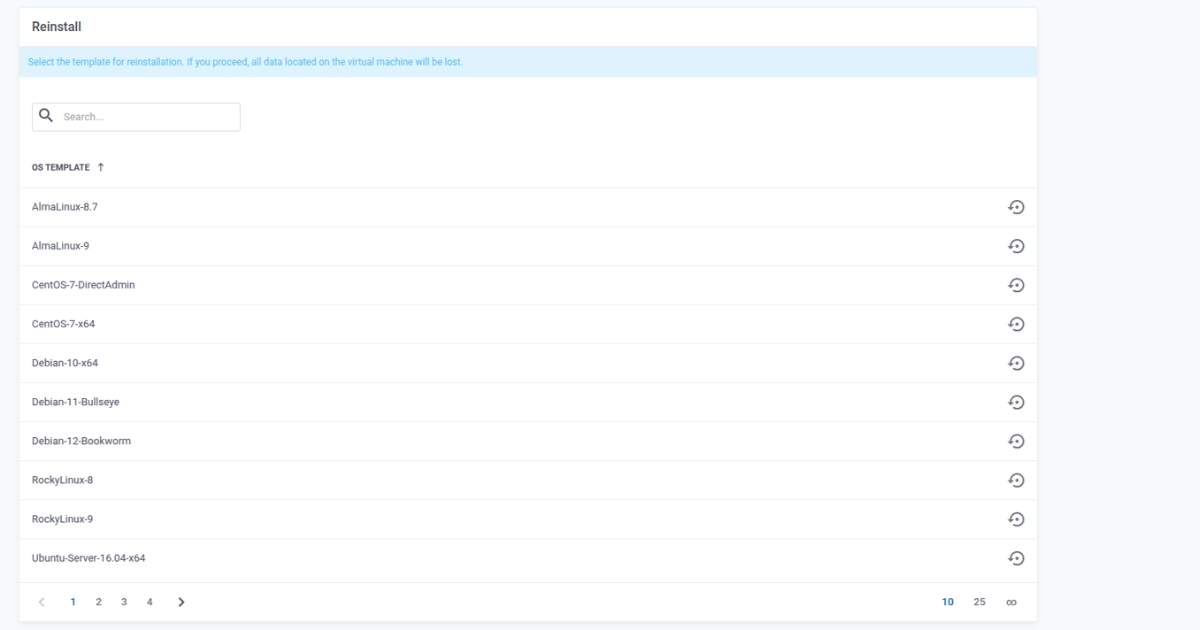Screen dimensions: 1200x630
Task: Click the reinstall icon for RockyLinux-8
Action: [x=1015, y=480]
